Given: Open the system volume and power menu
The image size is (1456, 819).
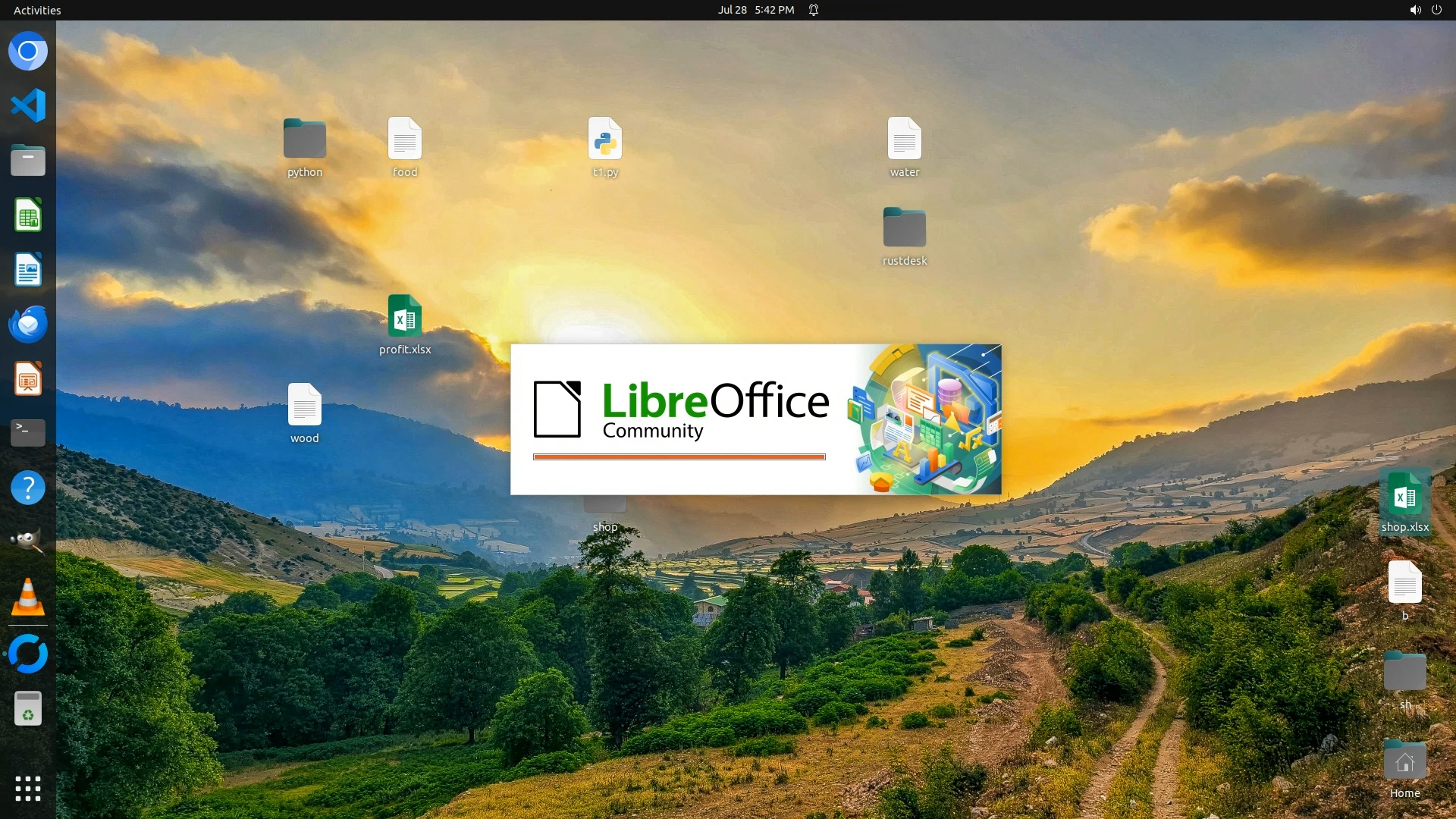Looking at the screenshot, I should coord(1425,10).
